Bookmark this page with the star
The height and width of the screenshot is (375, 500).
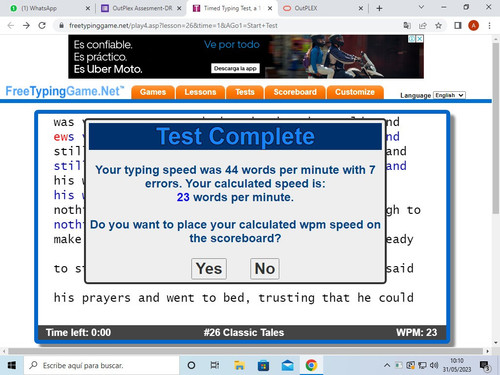[x=439, y=26]
